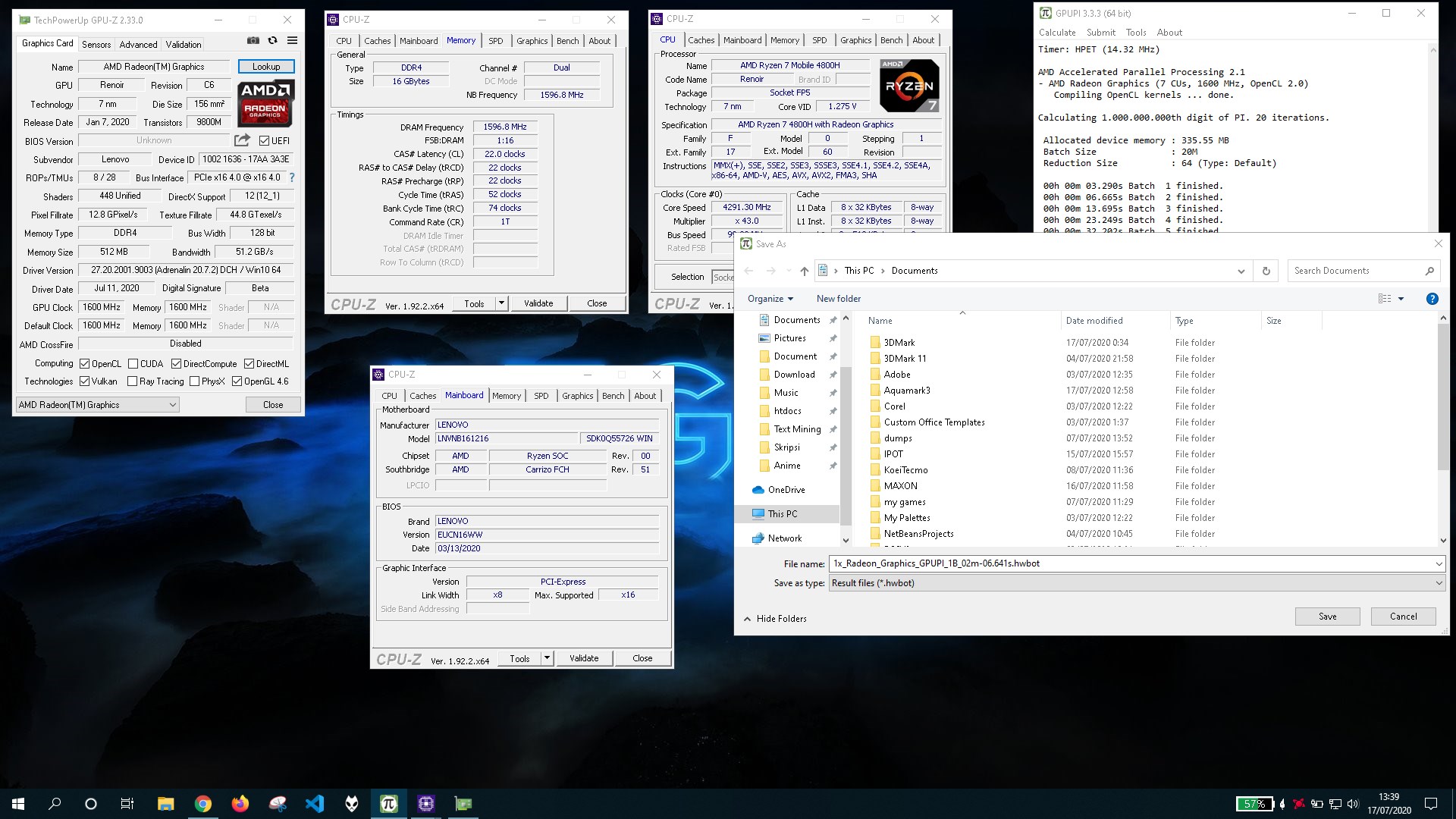1456x819 pixels.
Task: Select OneDrive in the navigation pane
Action: pos(786,490)
